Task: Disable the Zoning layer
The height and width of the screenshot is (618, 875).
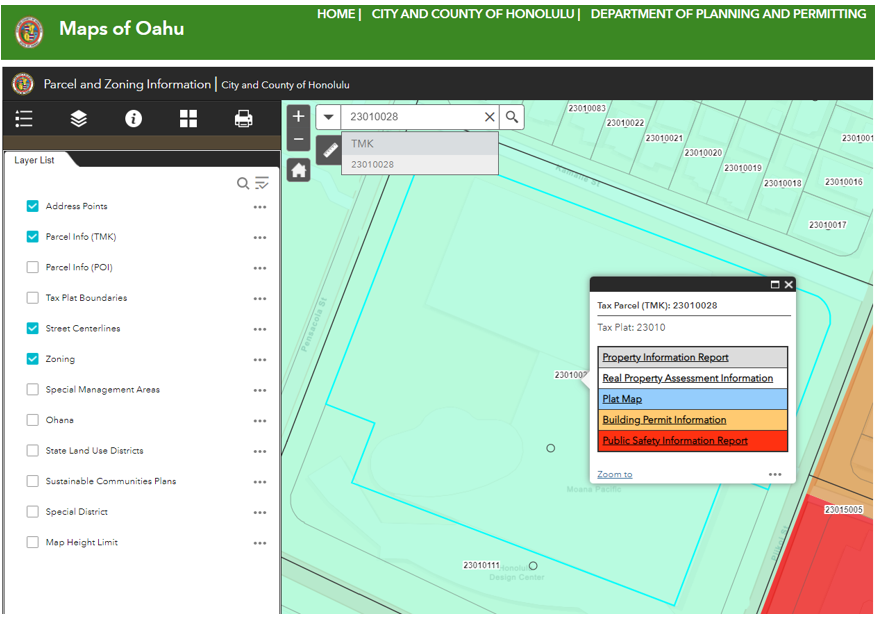Action: click(31, 359)
